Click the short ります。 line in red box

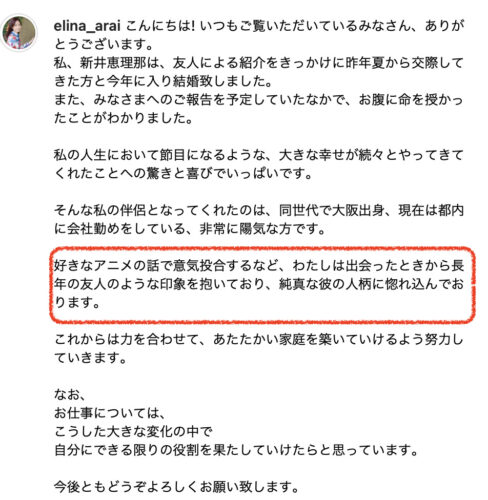coord(77,303)
